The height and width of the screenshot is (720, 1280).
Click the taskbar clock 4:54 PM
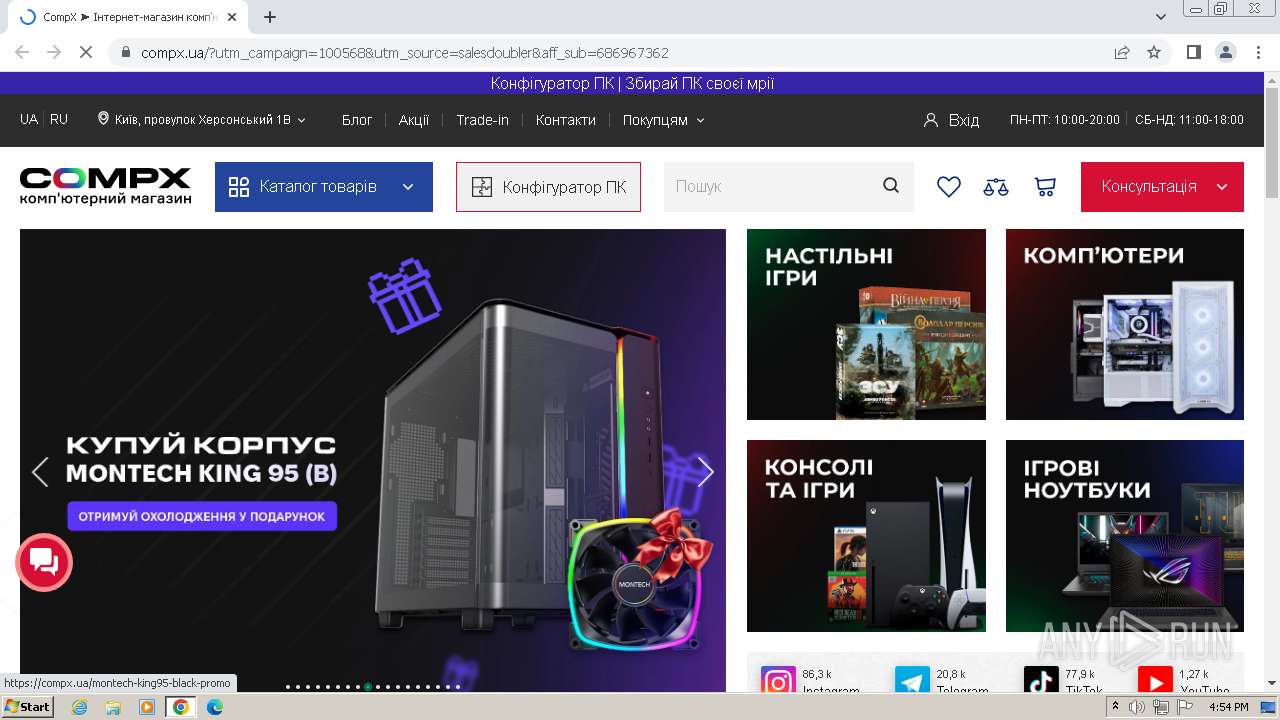tap(1228, 707)
